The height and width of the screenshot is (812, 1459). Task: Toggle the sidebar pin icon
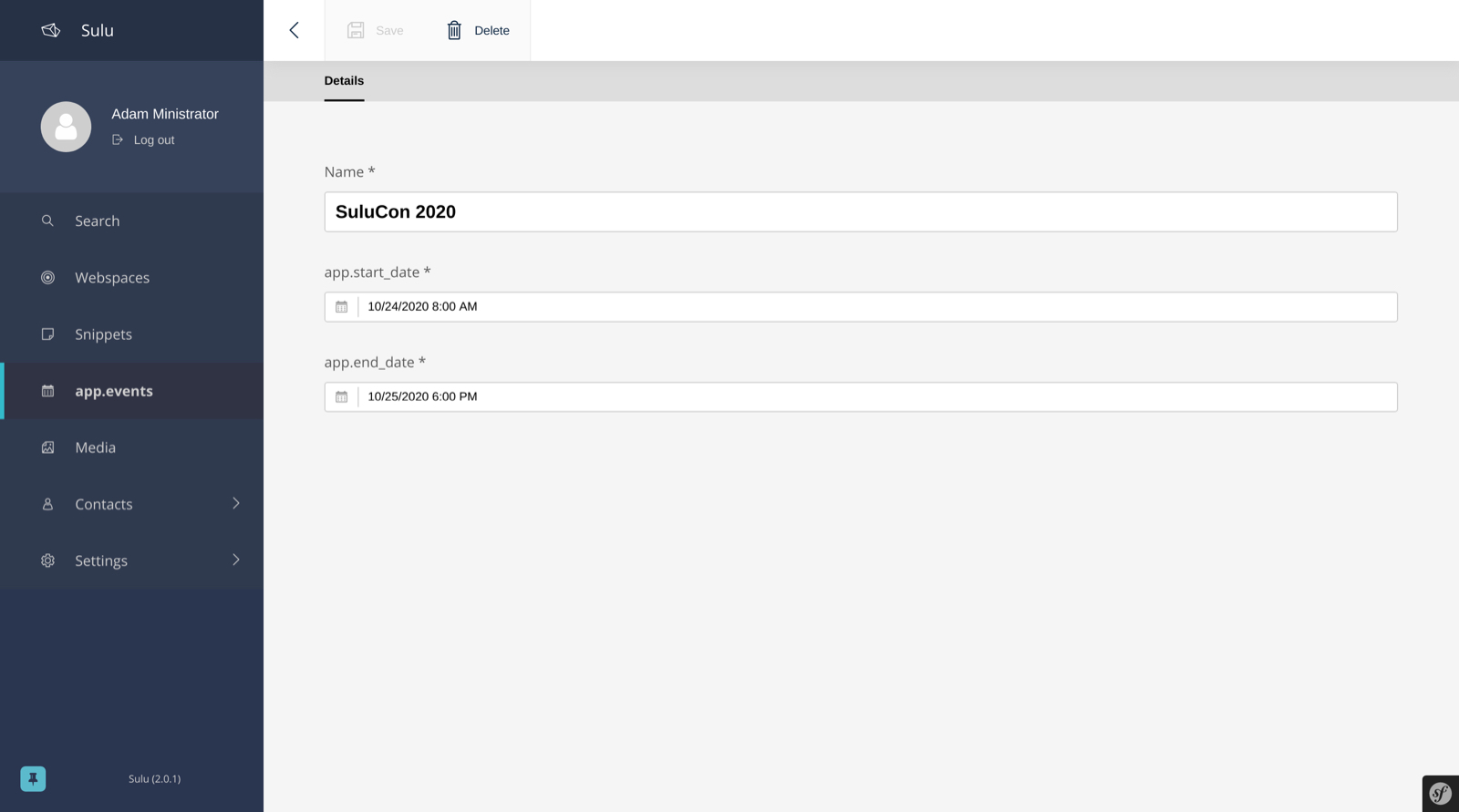[33, 778]
